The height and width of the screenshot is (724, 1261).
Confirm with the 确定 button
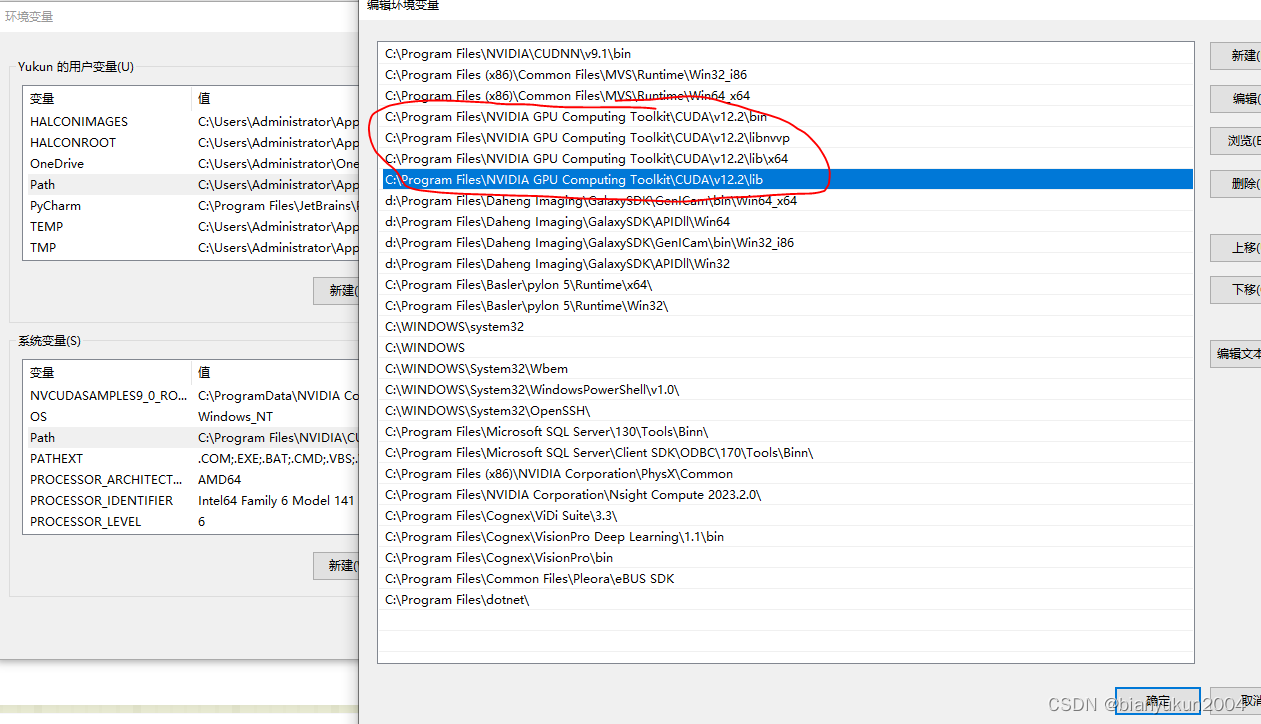click(1158, 701)
